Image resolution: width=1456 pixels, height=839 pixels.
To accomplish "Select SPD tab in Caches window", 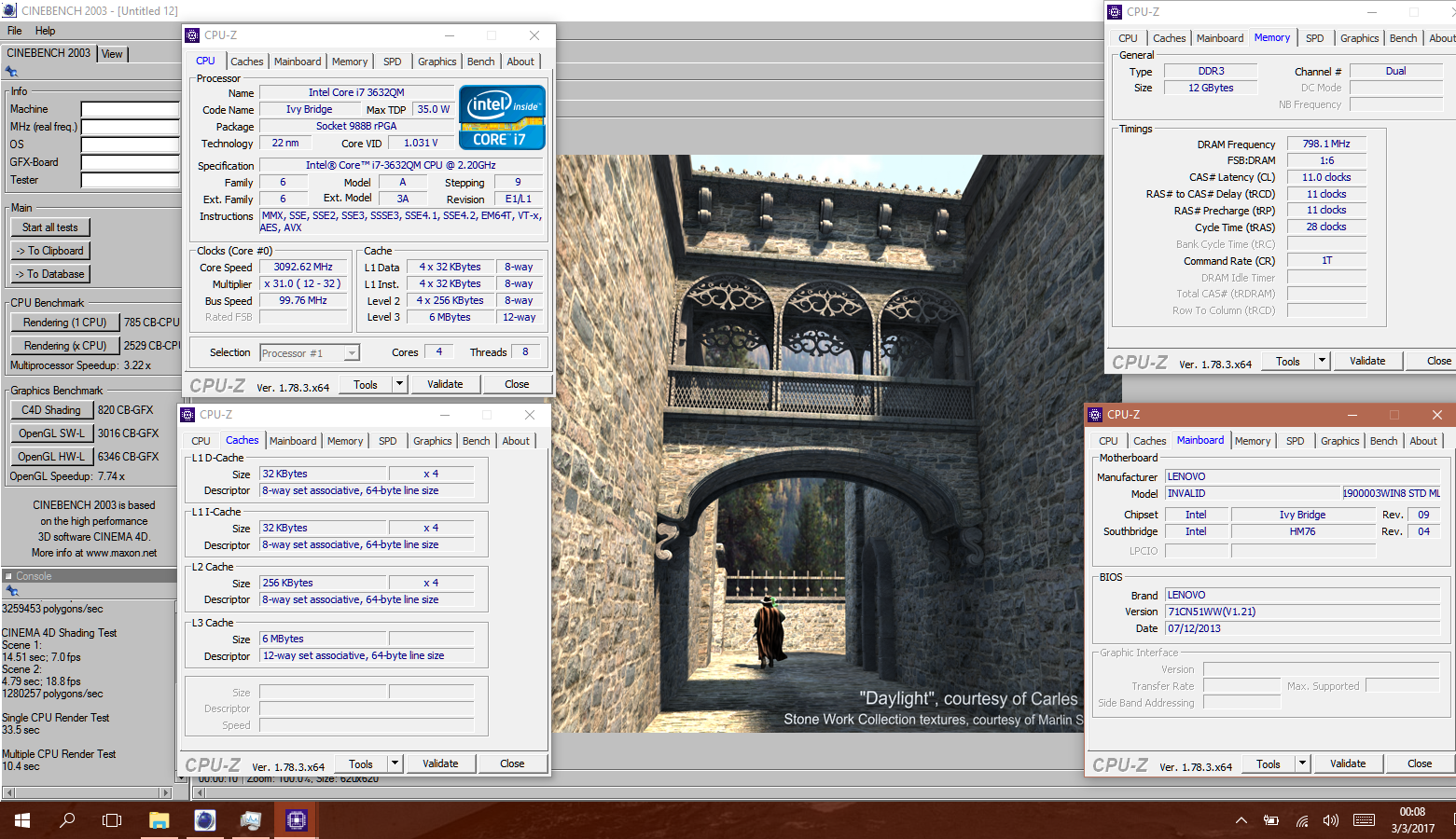I will [x=388, y=441].
